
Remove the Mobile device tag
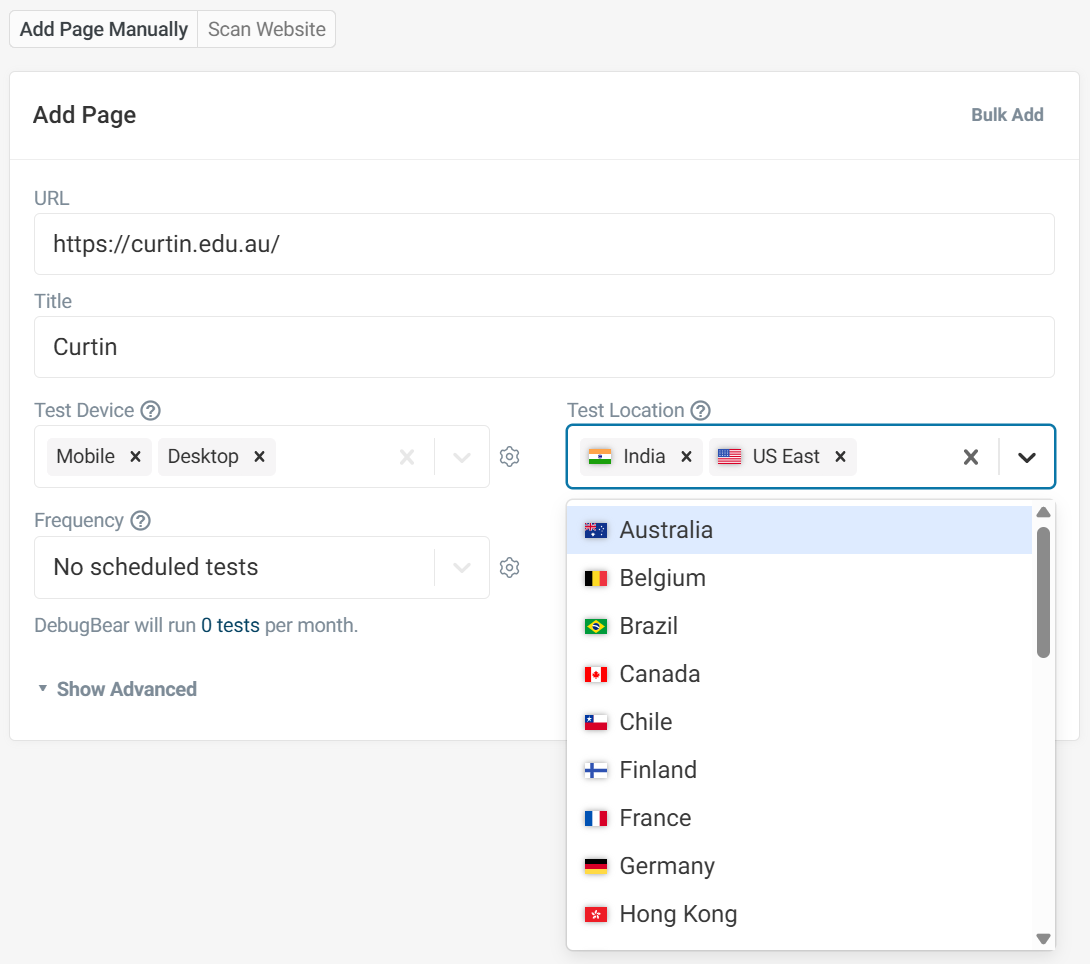click(135, 457)
